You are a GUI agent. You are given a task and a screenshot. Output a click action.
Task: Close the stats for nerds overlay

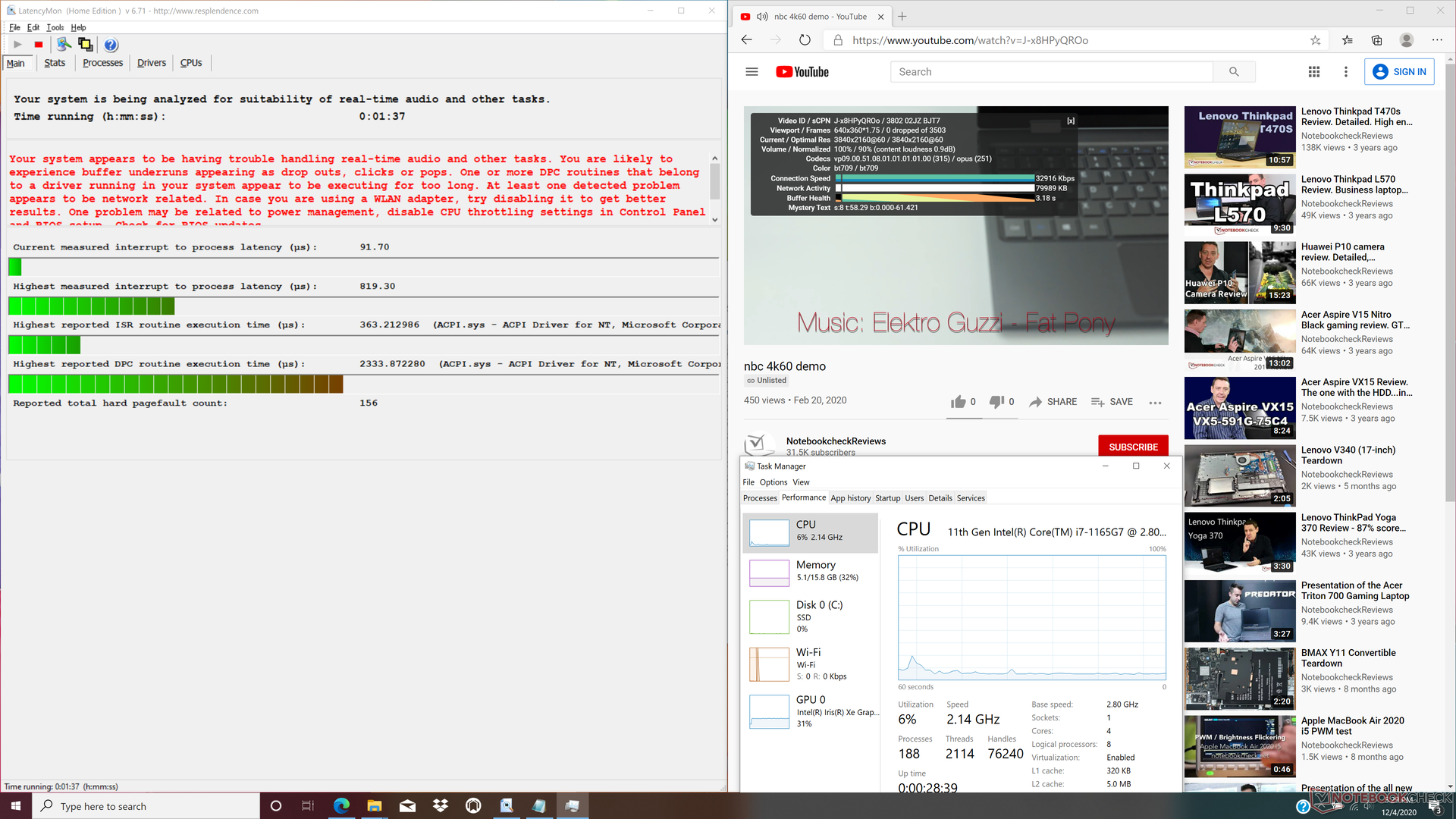coord(1071,121)
